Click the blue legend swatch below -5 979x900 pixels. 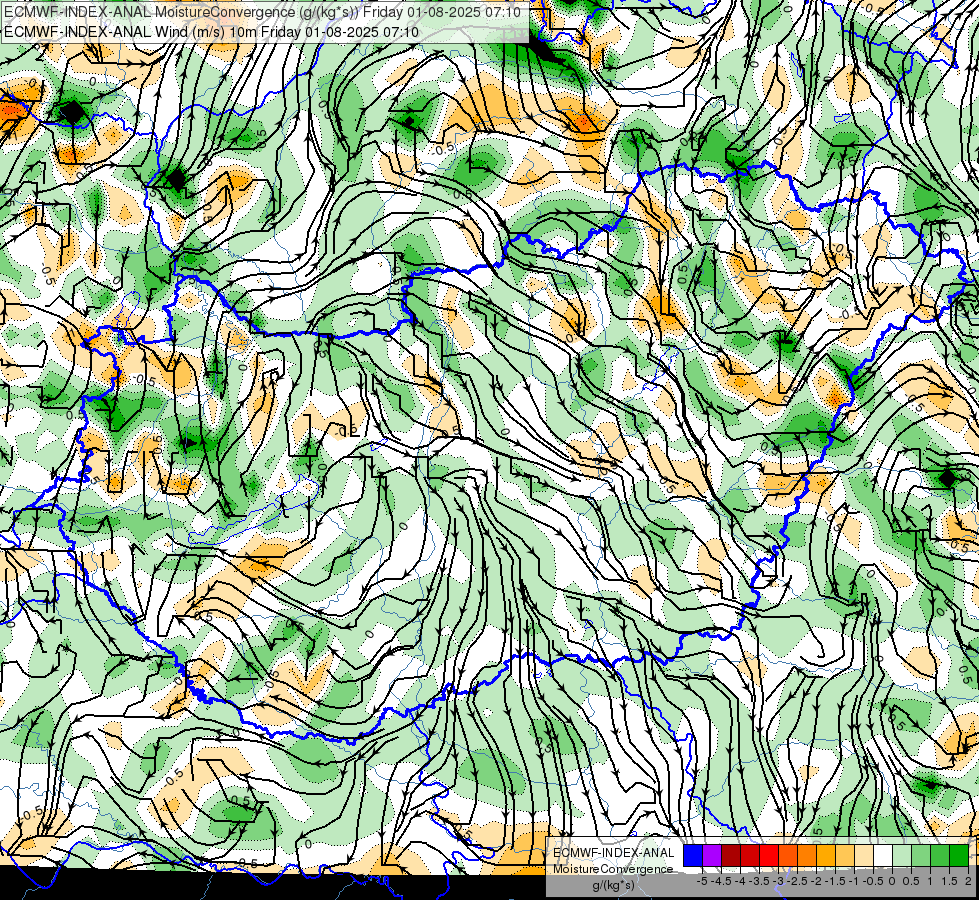tap(693, 856)
